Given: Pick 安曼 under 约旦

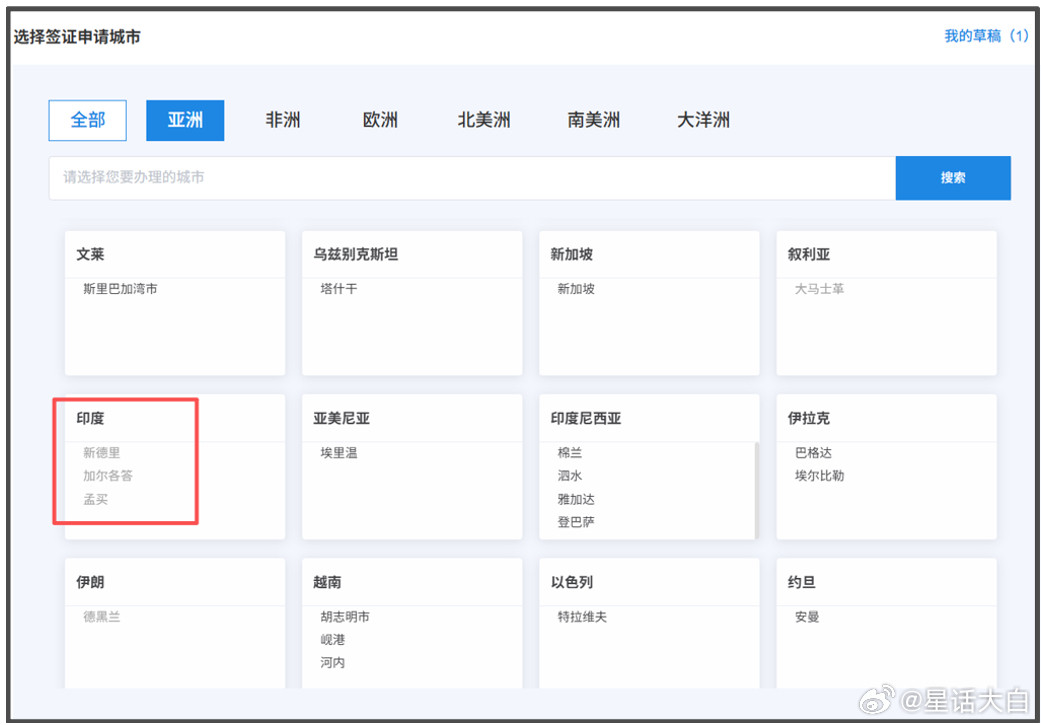Looking at the screenshot, I should [807, 617].
